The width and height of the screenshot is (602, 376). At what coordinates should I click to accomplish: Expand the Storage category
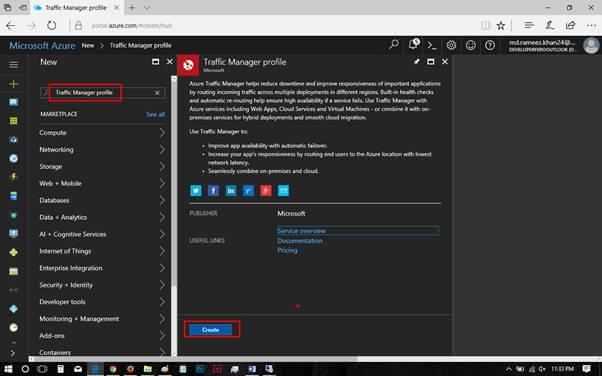point(102,166)
